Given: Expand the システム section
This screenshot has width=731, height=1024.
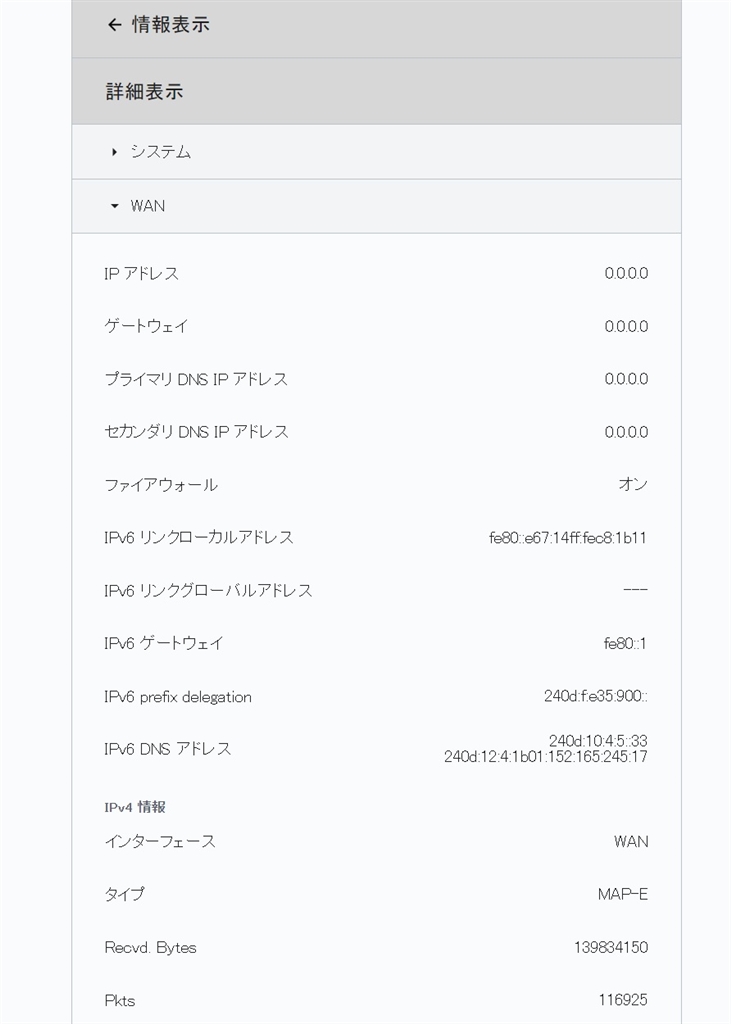Looking at the screenshot, I should tap(160, 152).
